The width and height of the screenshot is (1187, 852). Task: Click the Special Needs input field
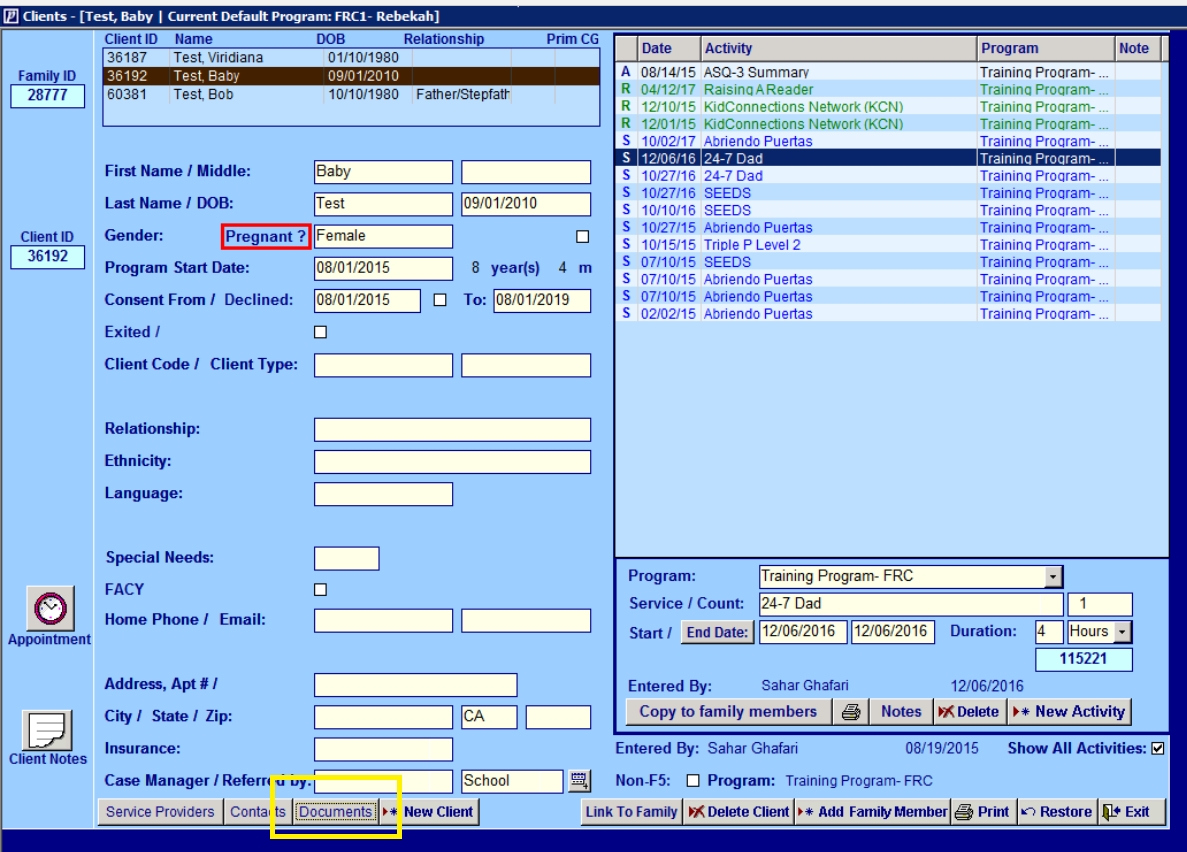pyautogui.click(x=346, y=559)
